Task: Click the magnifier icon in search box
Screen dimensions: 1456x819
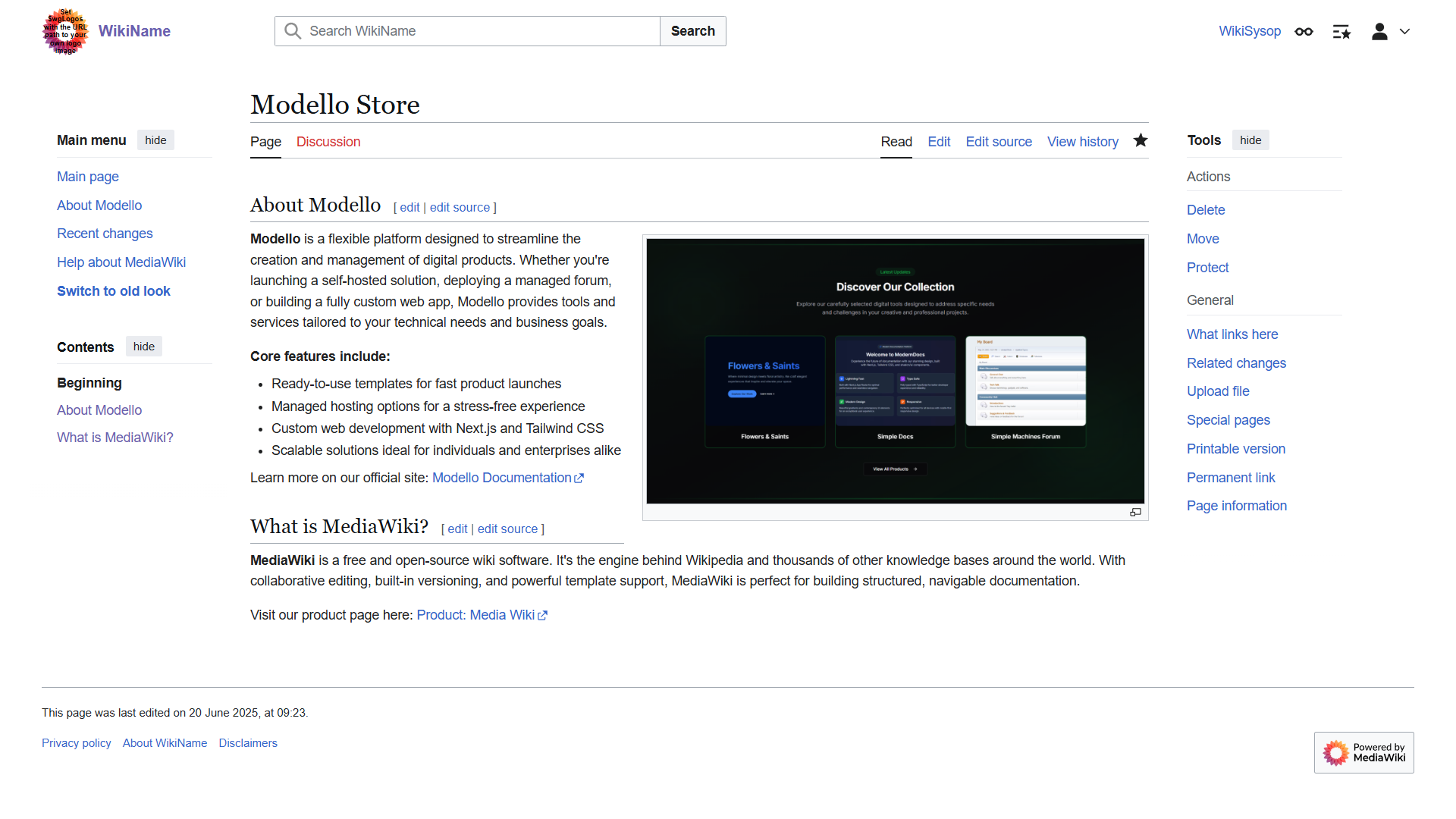Action: (293, 31)
